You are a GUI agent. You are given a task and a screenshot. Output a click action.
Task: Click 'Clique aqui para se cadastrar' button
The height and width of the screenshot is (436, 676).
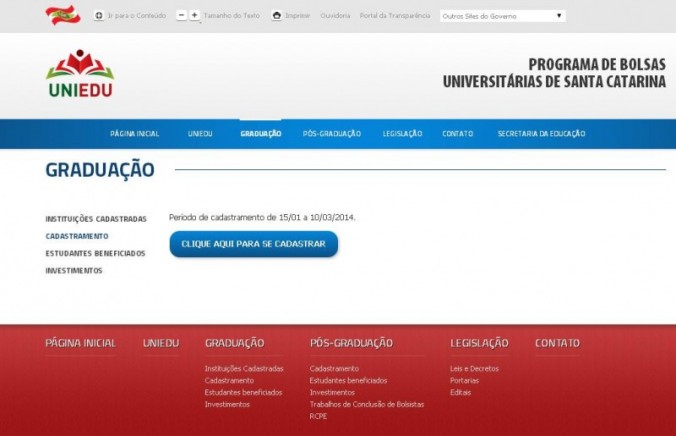tap(254, 244)
